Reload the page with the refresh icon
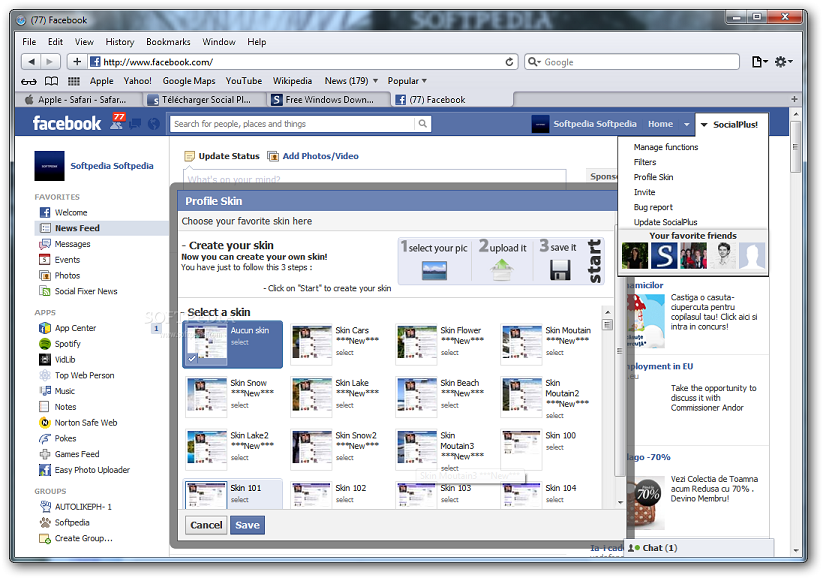Screen dimensions: 823x578 tap(510, 62)
